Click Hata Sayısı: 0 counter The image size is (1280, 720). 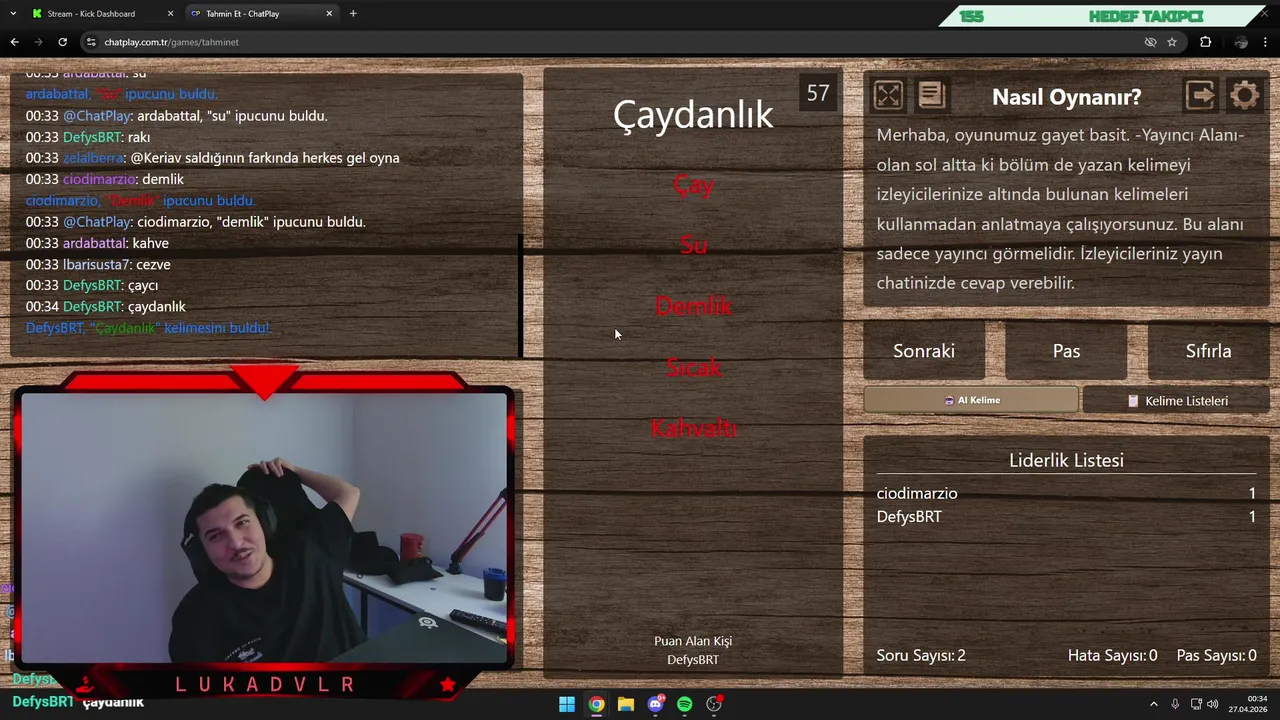point(1112,655)
